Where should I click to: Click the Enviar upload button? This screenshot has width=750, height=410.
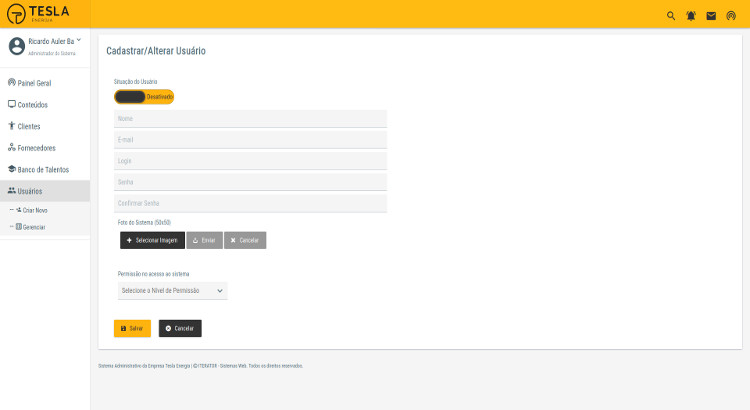point(204,240)
